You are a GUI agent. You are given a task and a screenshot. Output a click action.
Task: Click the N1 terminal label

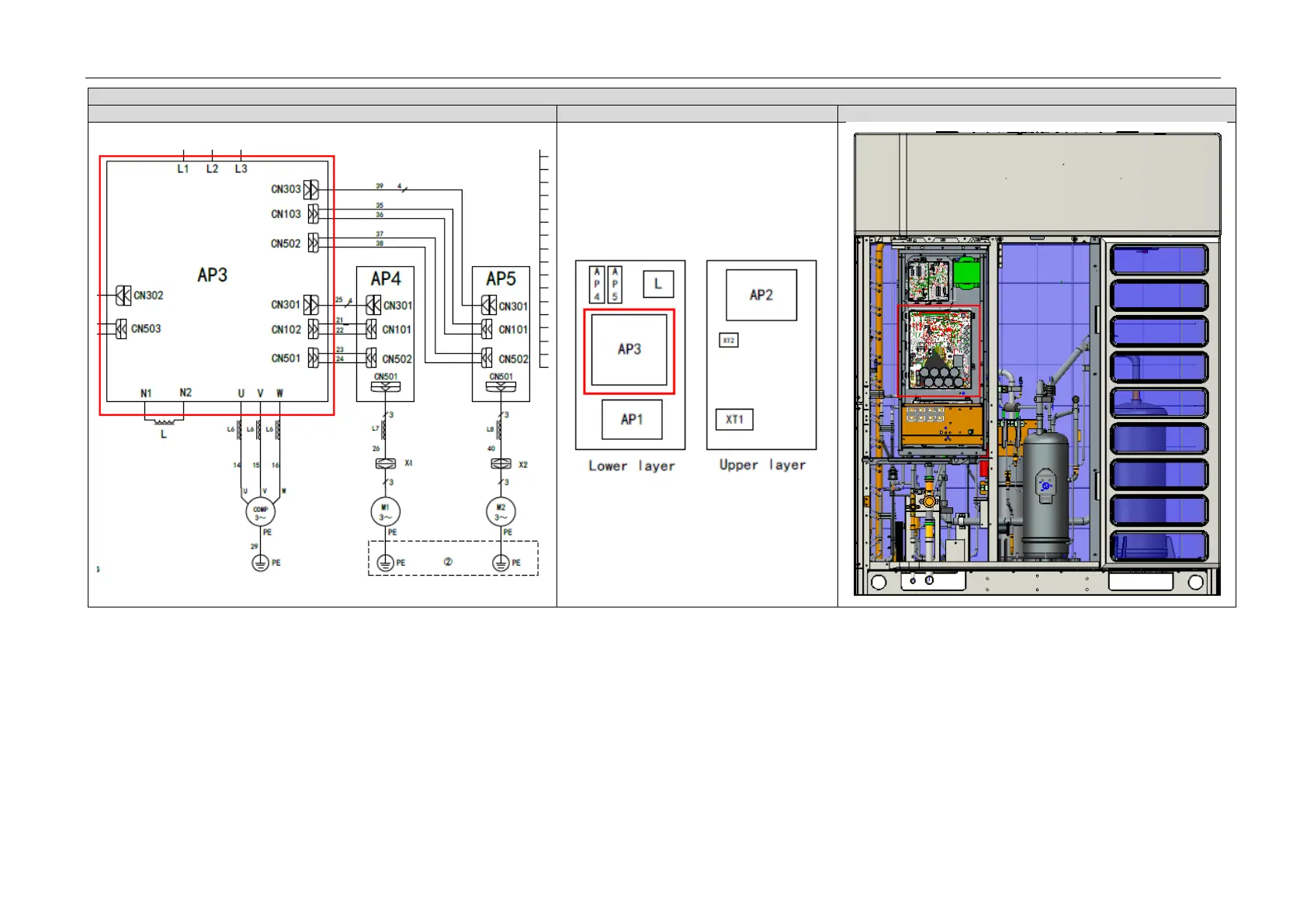point(146,393)
